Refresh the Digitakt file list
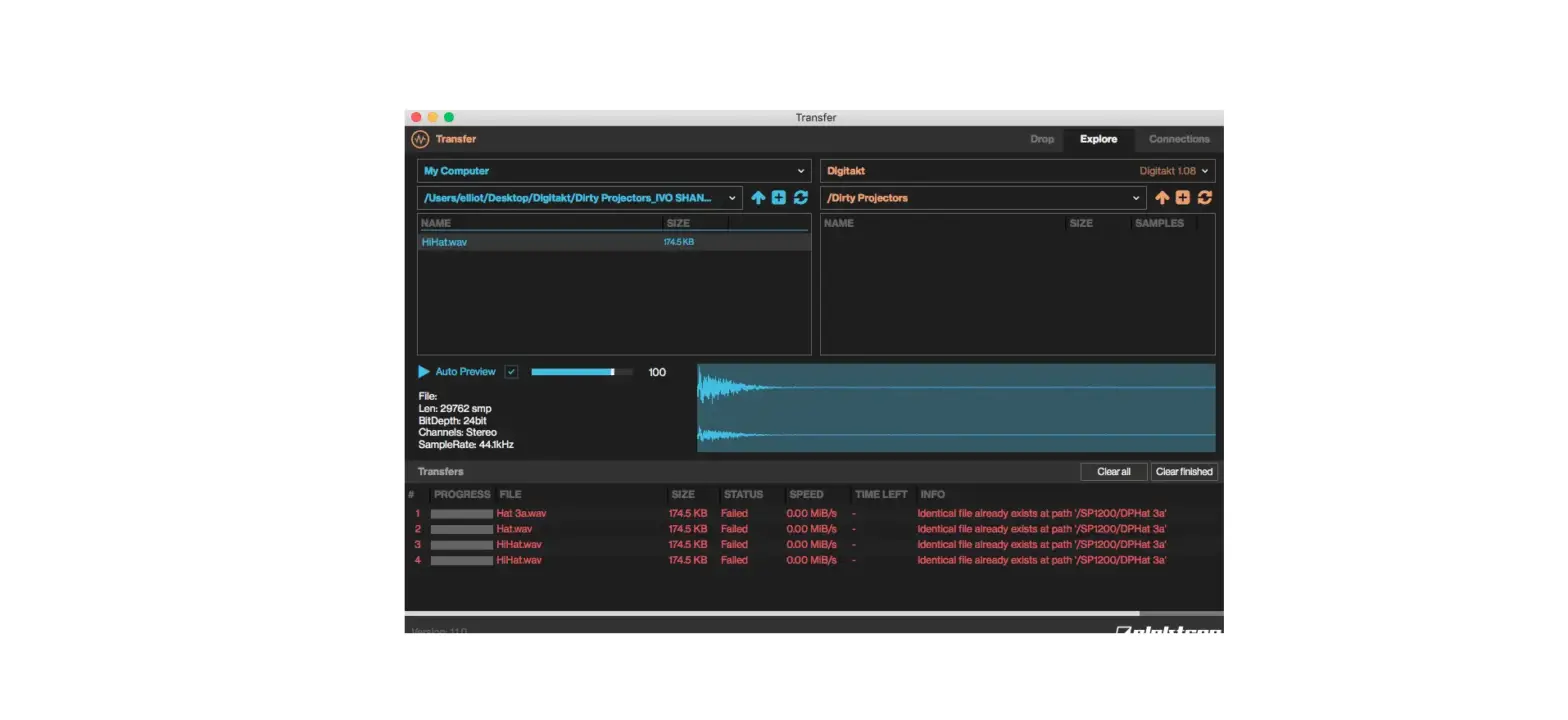The width and height of the screenshot is (1568, 720). [x=1205, y=198]
